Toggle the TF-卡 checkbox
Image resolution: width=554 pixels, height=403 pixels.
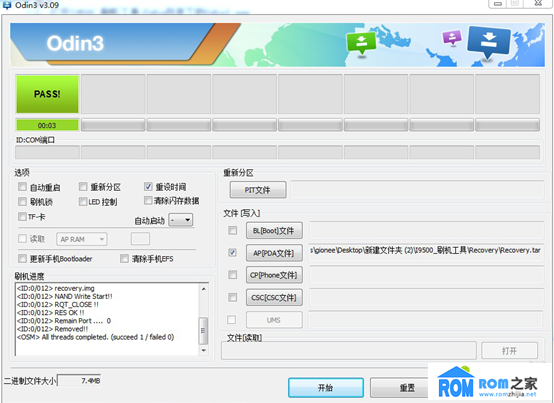[22, 216]
